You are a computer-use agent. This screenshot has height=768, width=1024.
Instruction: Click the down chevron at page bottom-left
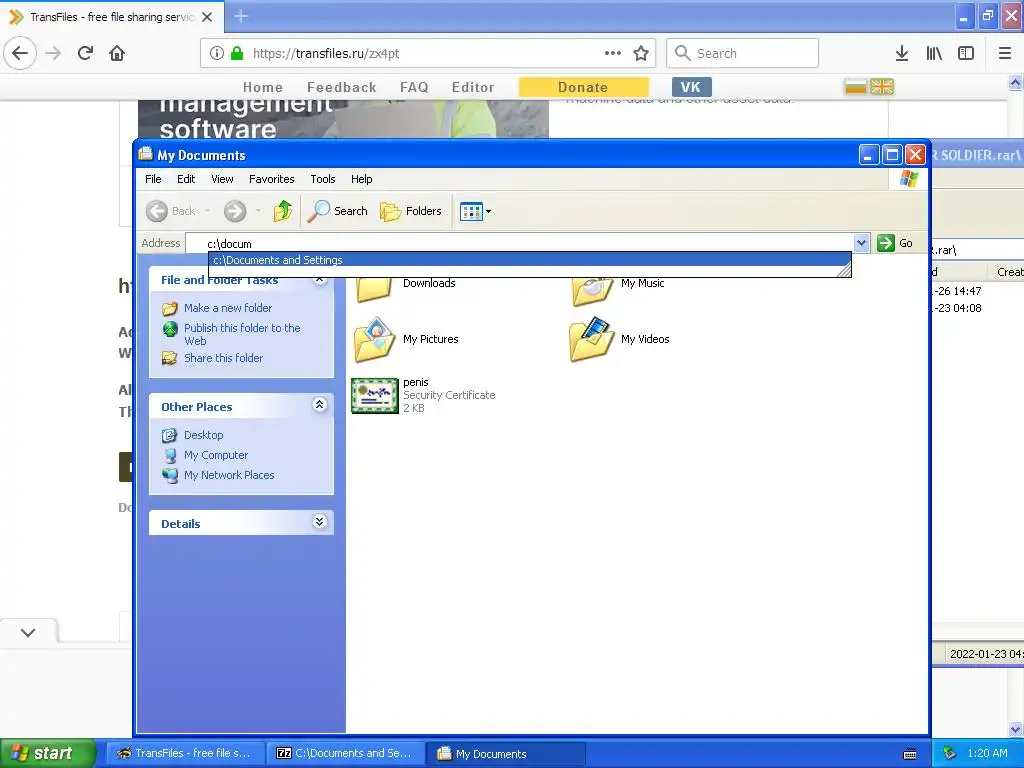(27, 632)
